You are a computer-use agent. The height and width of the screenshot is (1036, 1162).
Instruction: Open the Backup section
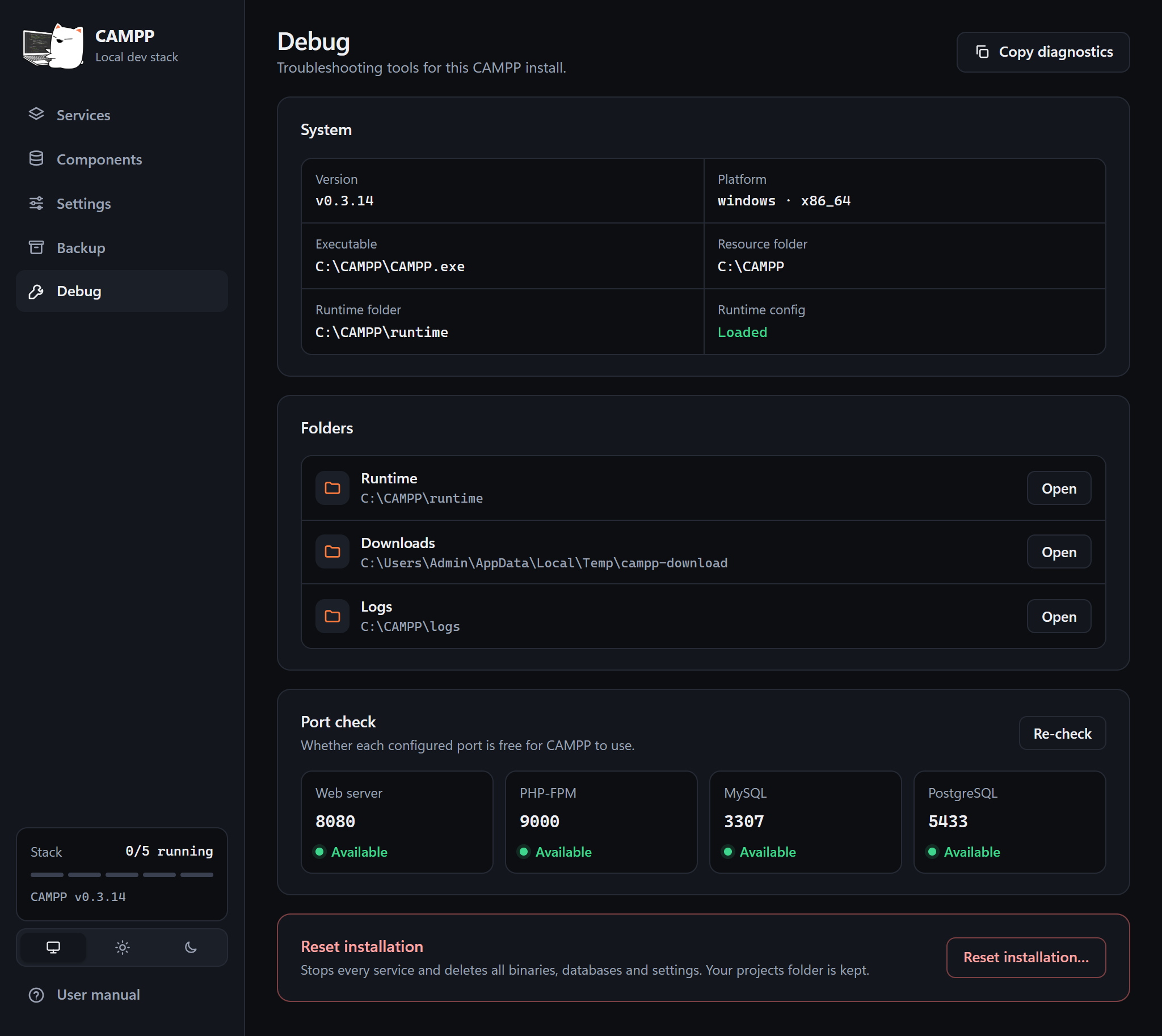coord(122,248)
